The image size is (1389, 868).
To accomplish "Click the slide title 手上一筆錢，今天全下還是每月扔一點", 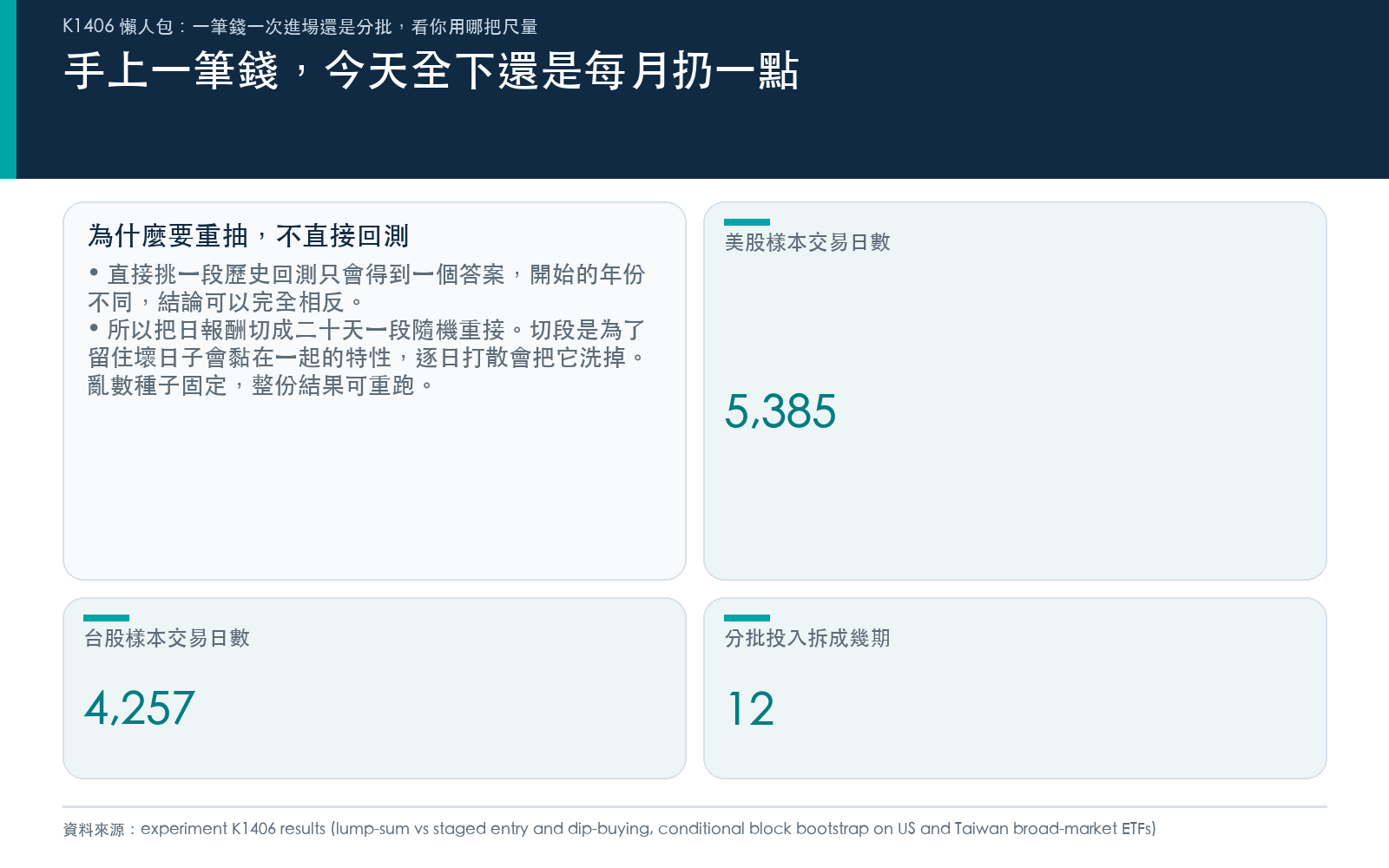I will point(431,71).
